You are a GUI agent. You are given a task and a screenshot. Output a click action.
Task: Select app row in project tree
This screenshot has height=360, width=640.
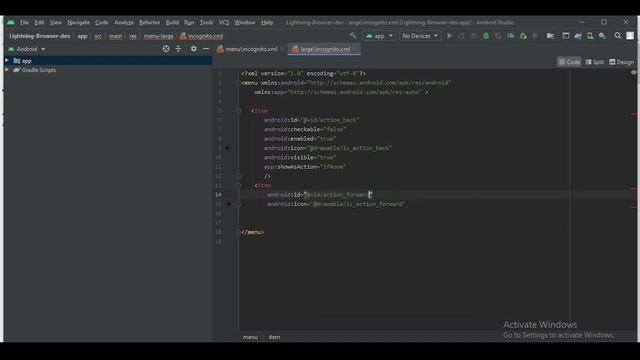[x=108, y=60]
